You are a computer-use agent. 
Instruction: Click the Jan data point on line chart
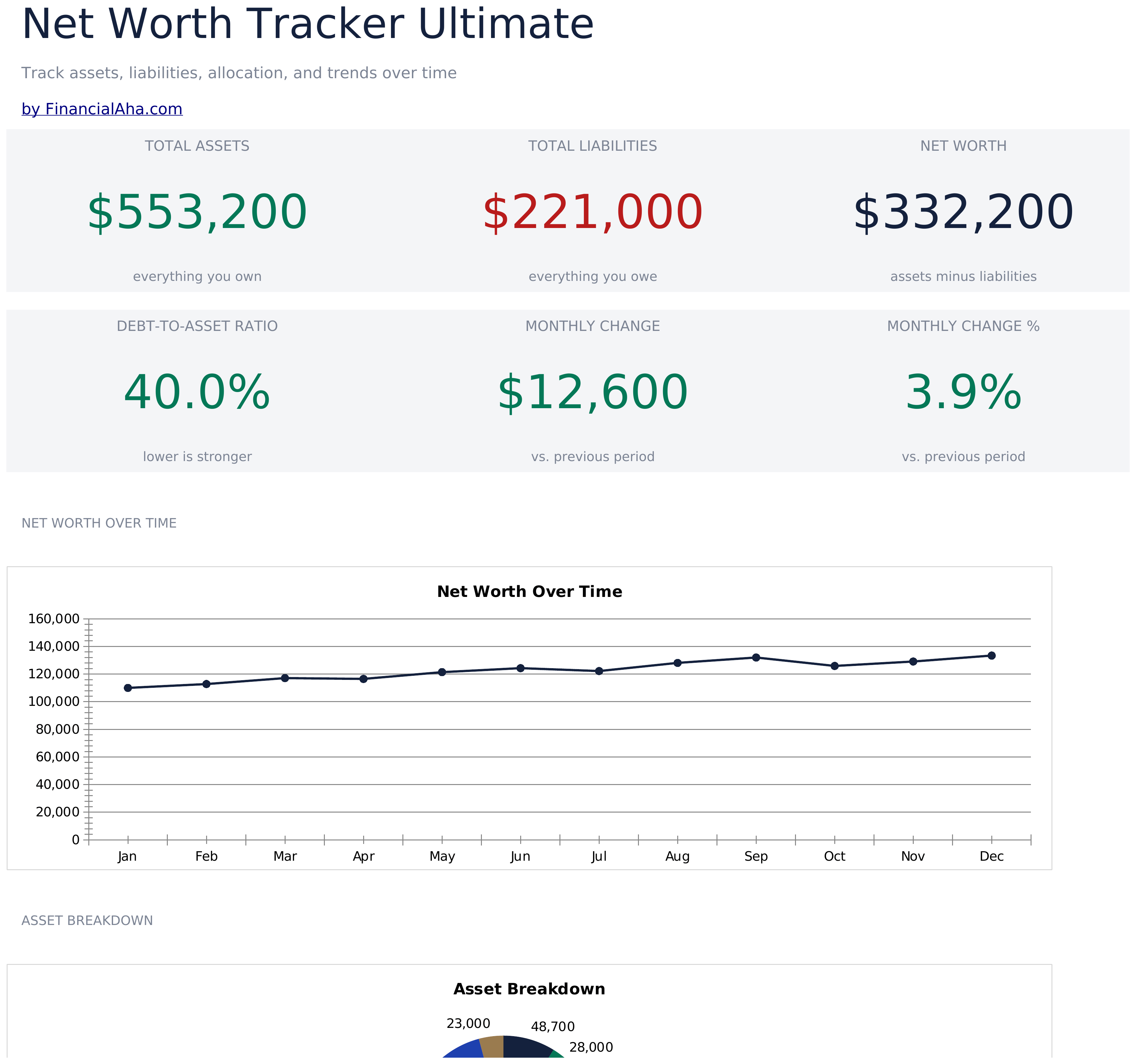pos(128,688)
